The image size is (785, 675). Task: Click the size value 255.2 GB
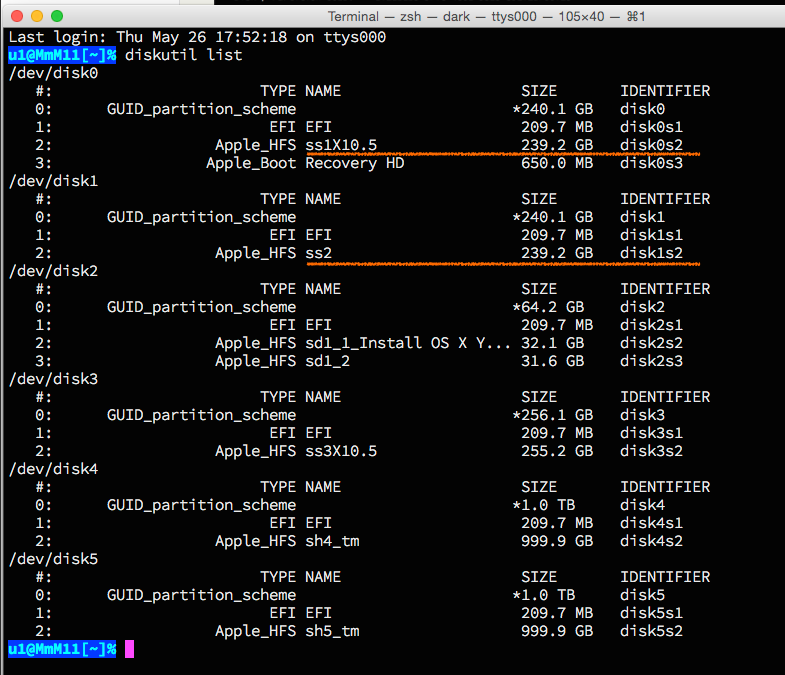557,451
